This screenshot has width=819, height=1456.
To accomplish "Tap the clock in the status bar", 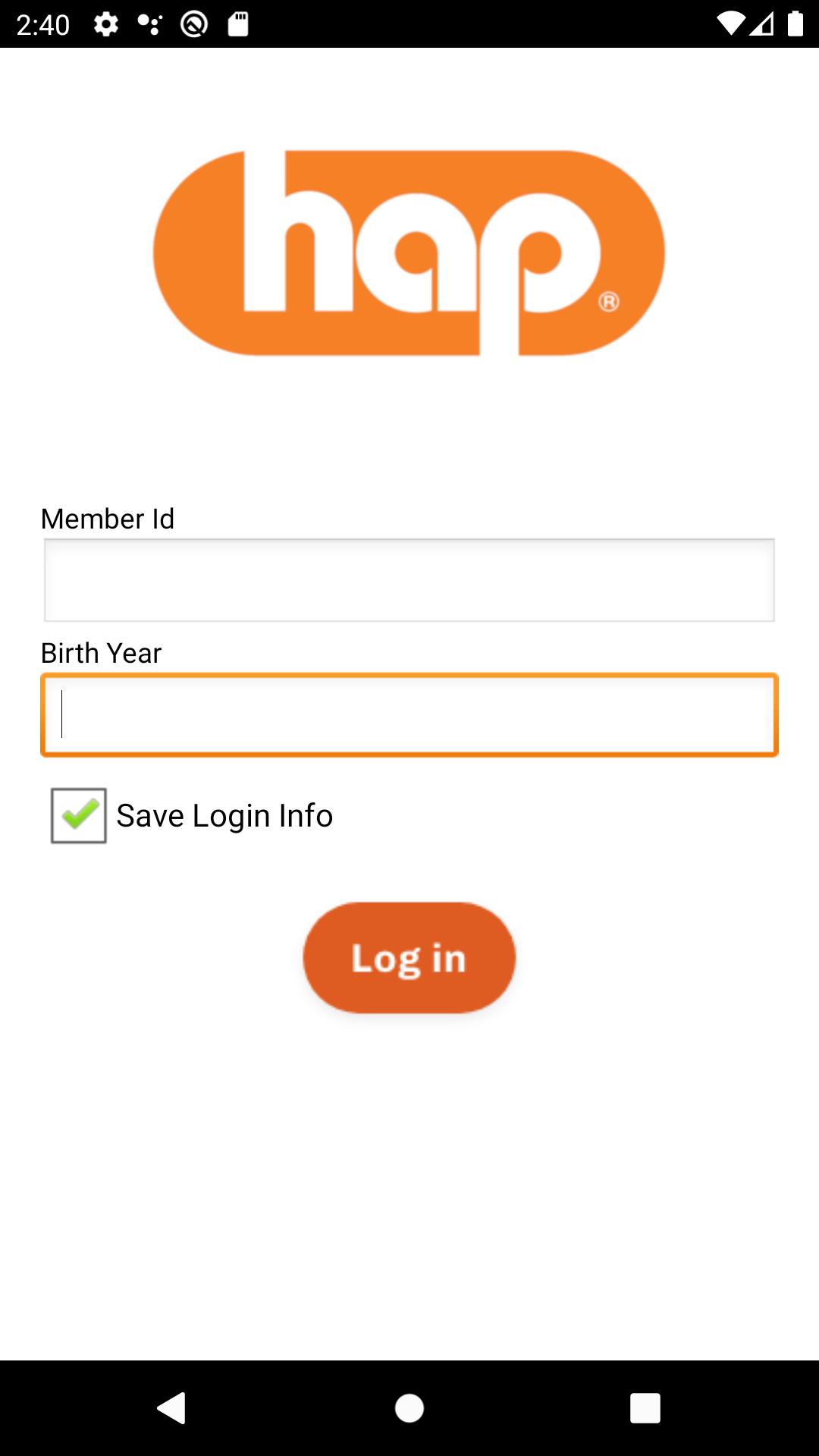I will point(43,24).
